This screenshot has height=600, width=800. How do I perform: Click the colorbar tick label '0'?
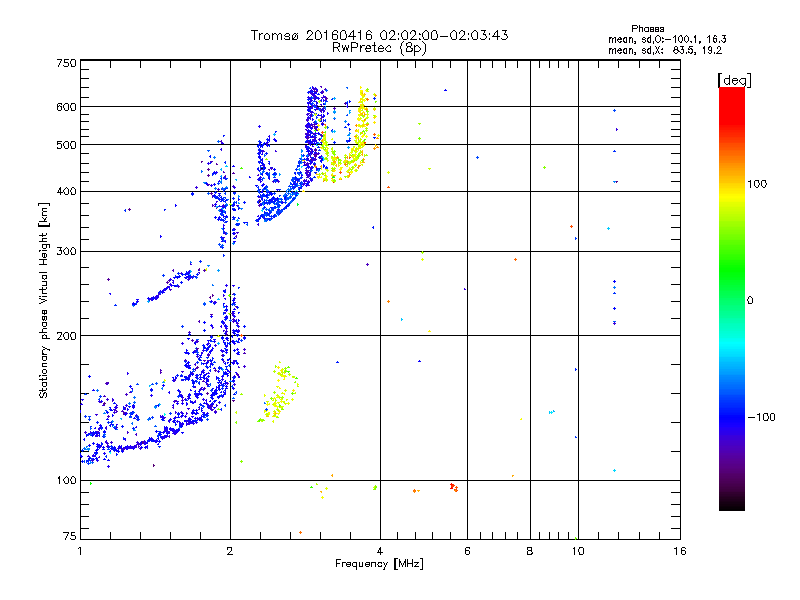click(750, 301)
